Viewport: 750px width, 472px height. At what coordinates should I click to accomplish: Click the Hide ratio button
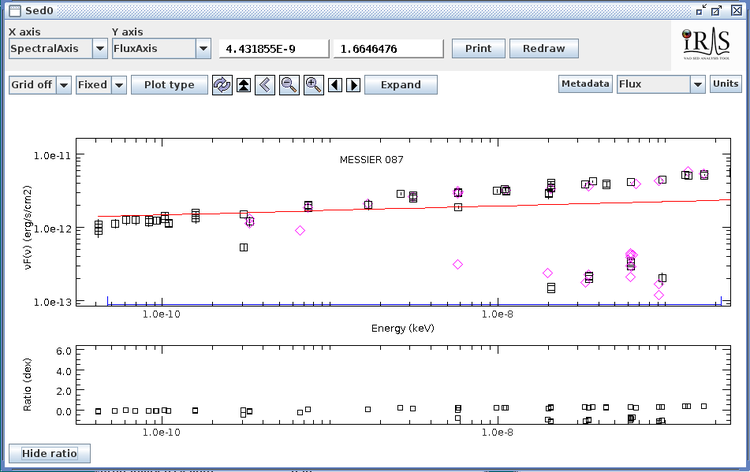[x=49, y=453]
